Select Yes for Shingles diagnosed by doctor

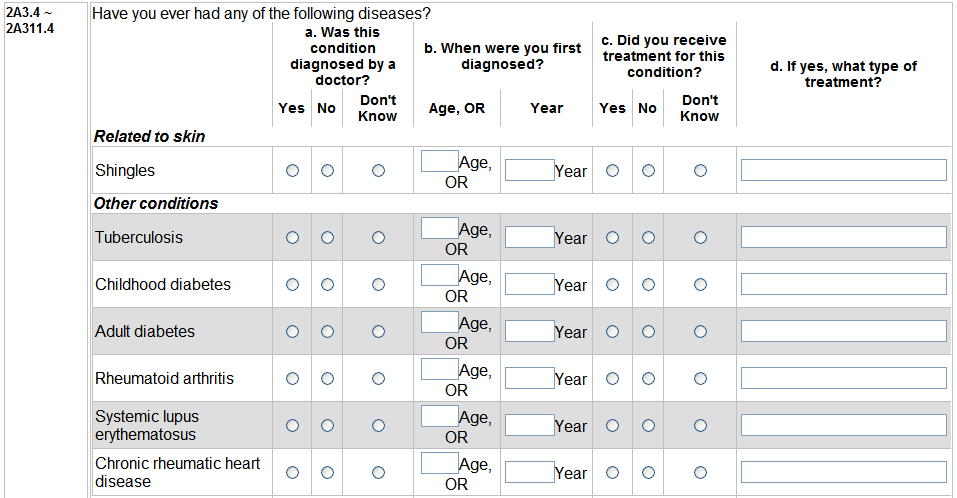tap(292, 171)
